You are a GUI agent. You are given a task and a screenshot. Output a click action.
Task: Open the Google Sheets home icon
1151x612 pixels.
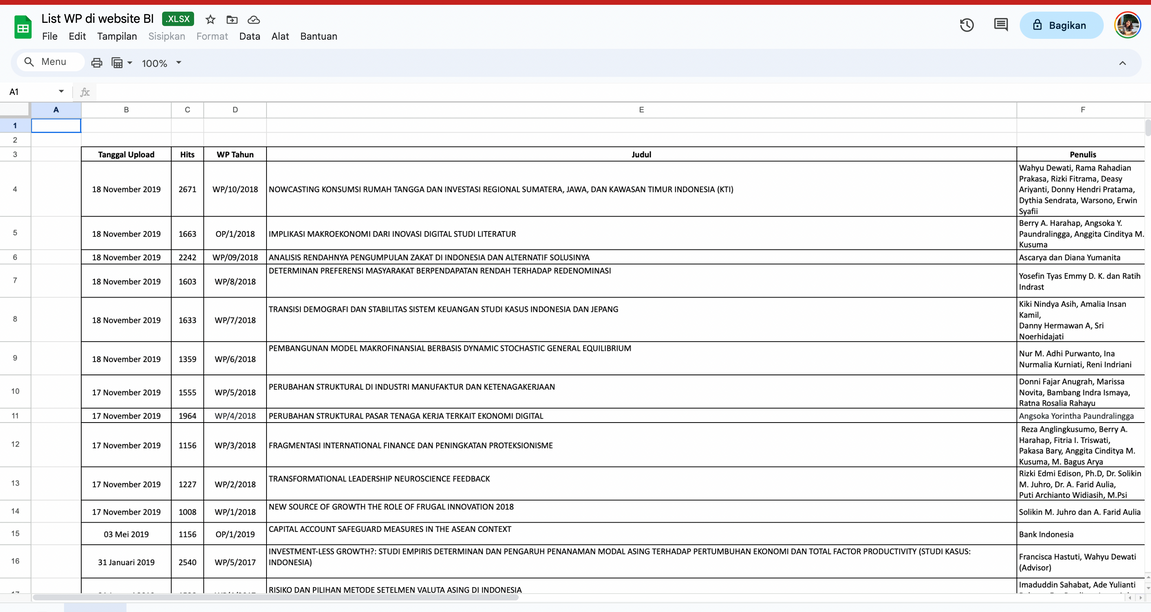click(x=22, y=27)
